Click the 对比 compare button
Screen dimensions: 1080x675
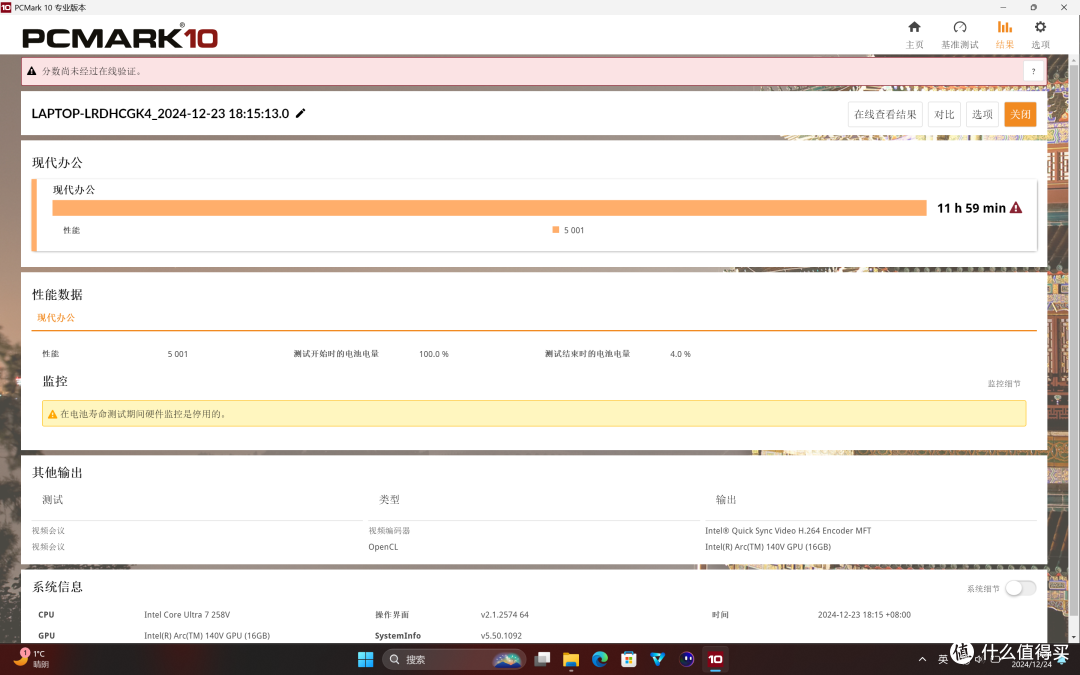944,114
